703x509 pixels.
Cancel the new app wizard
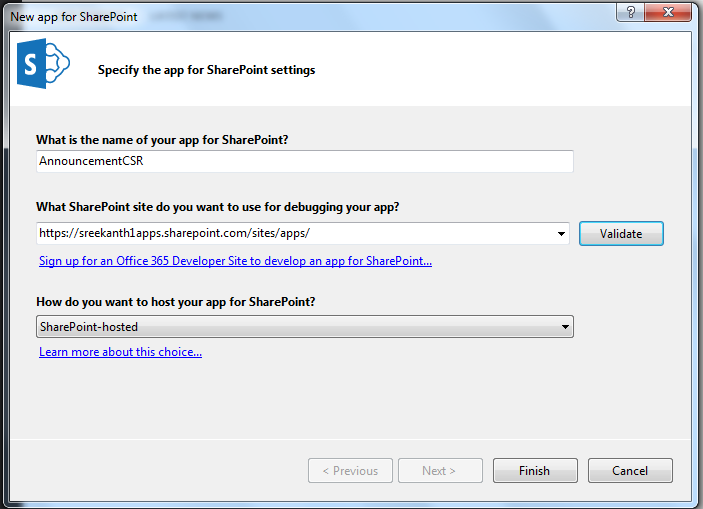click(x=630, y=471)
